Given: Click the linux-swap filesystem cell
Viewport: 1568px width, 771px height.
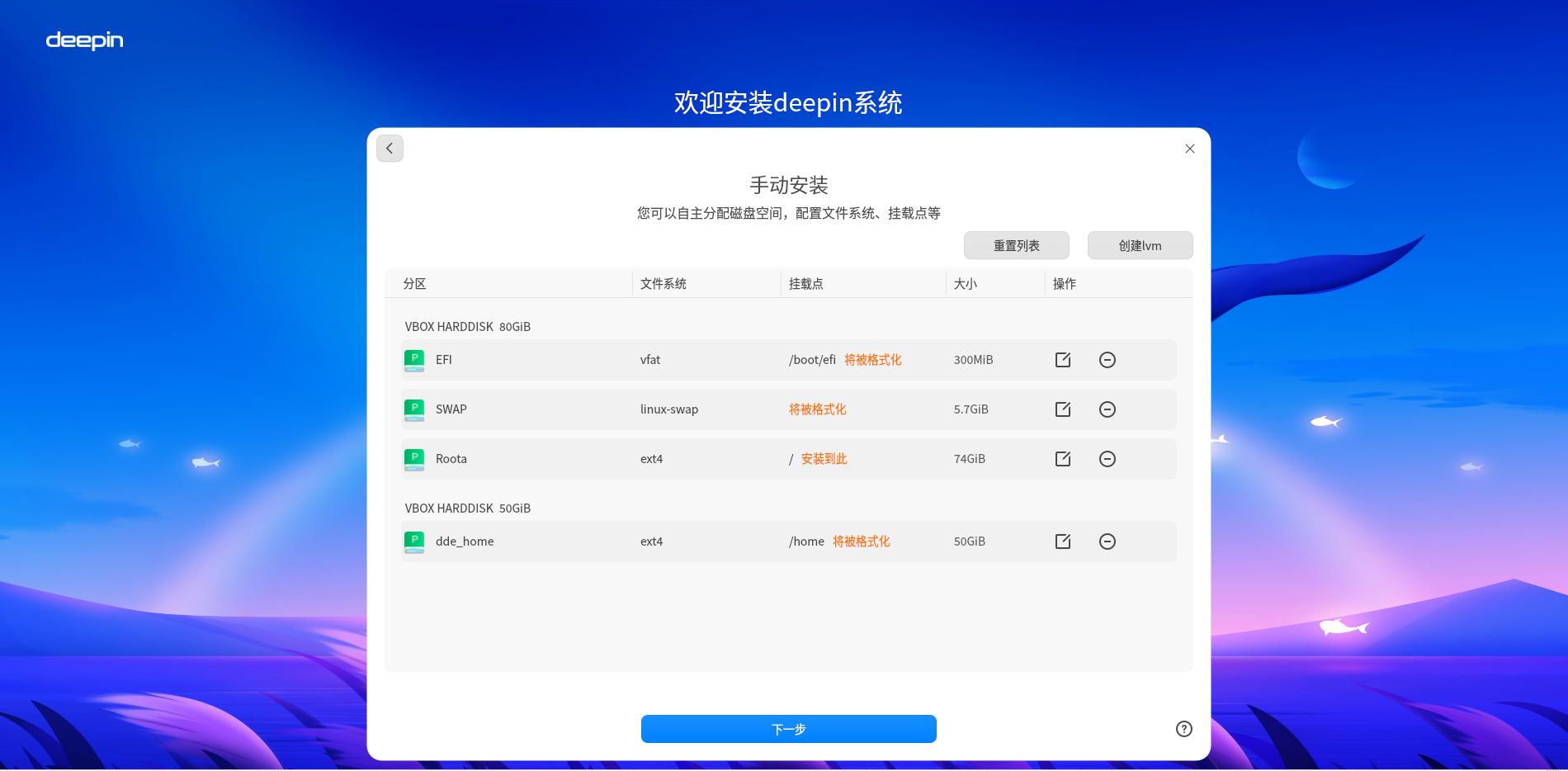Looking at the screenshot, I should 669,409.
